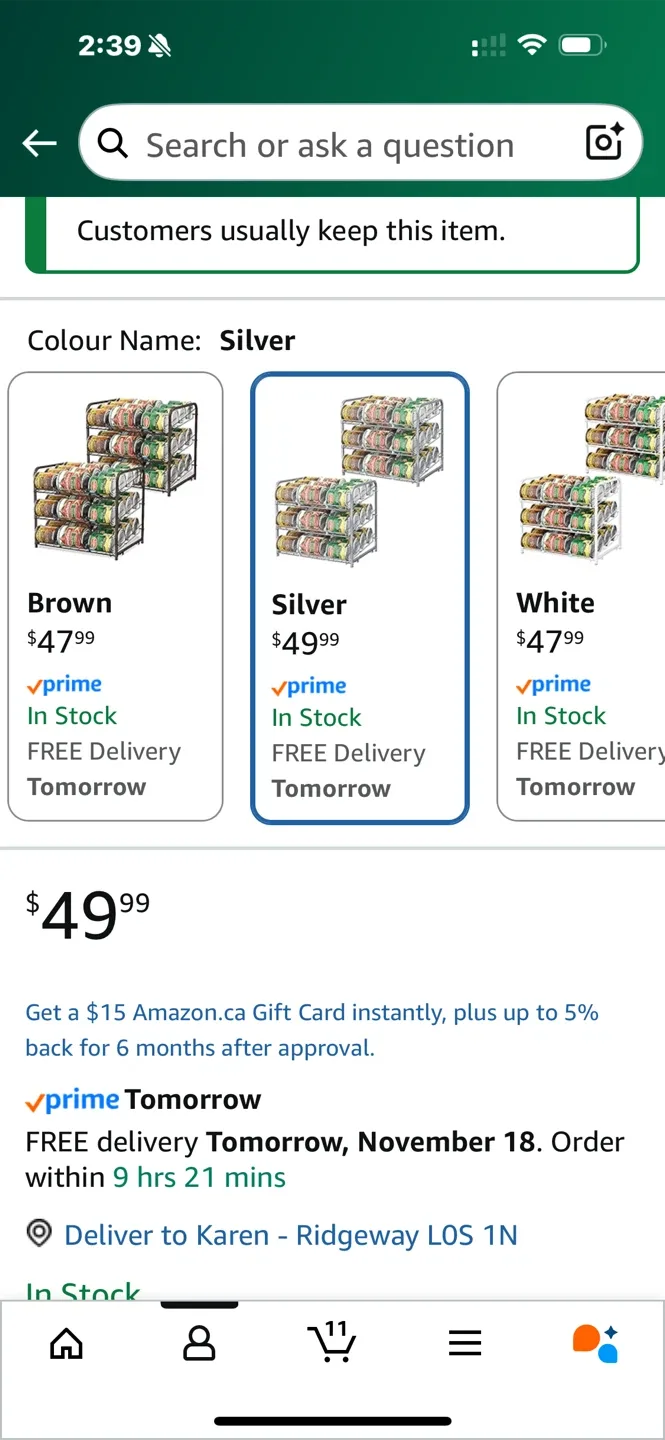The height and width of the screenshot is (1440, 665).
Task: Open the Home screen from bottom navigation
Action: 66,1344
